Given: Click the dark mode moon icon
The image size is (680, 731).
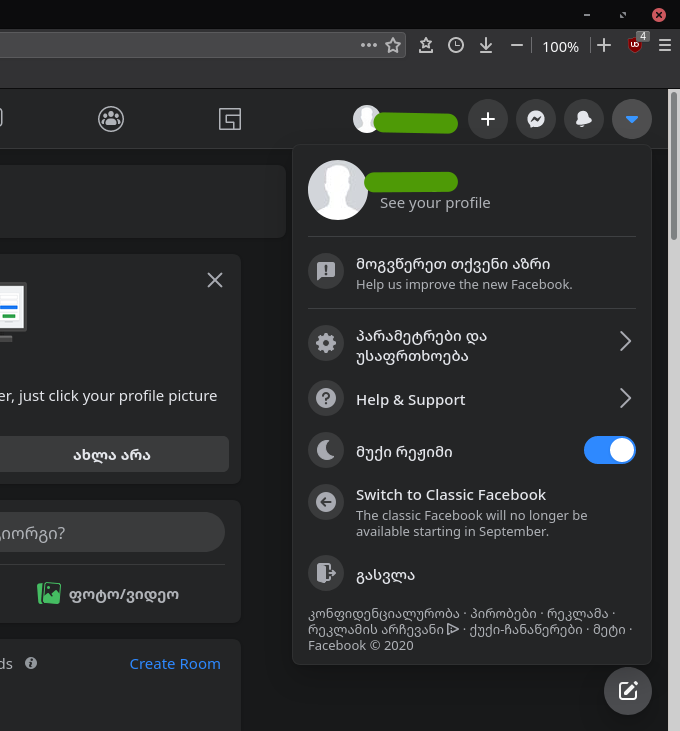Looking at the screenshot, I should tap(326, 451).
